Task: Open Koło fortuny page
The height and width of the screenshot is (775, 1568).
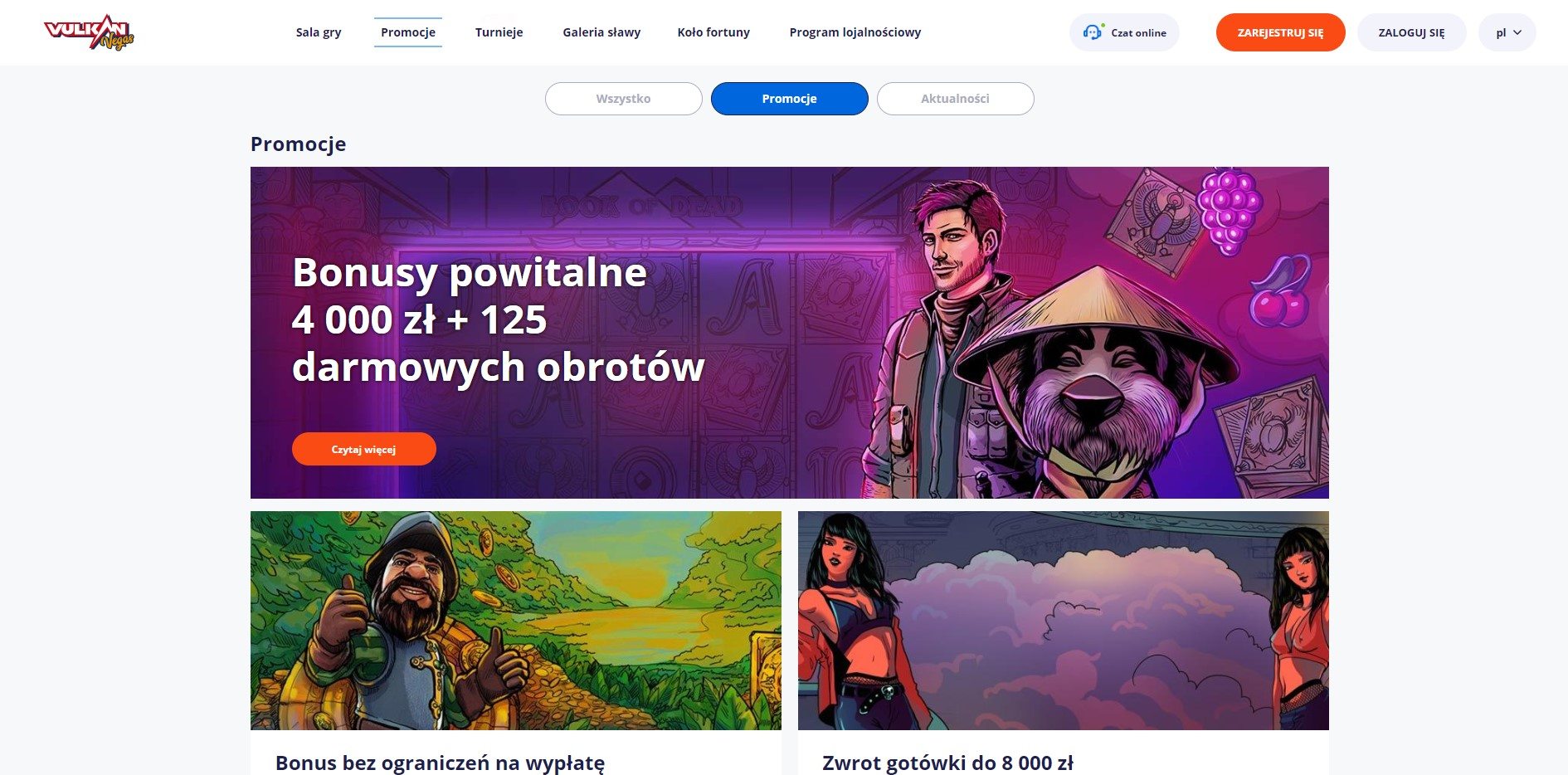Action: click(713, 32)
